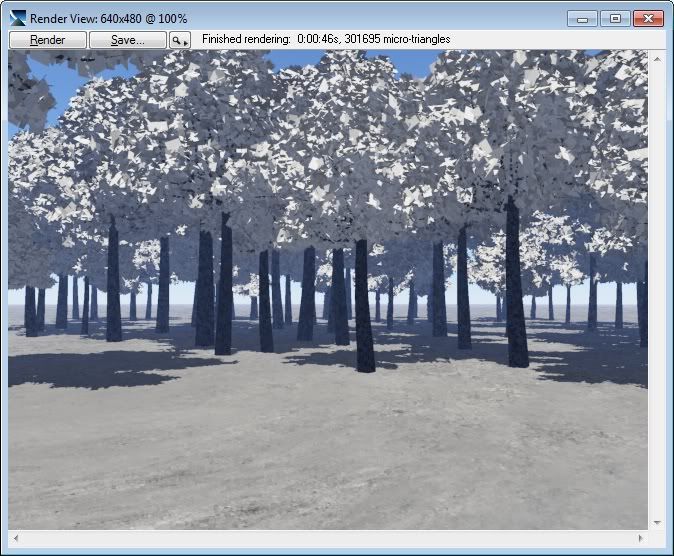Open the Save... dialog button
Viewport: 674px width, 556px height.
[x=128, y=40]
